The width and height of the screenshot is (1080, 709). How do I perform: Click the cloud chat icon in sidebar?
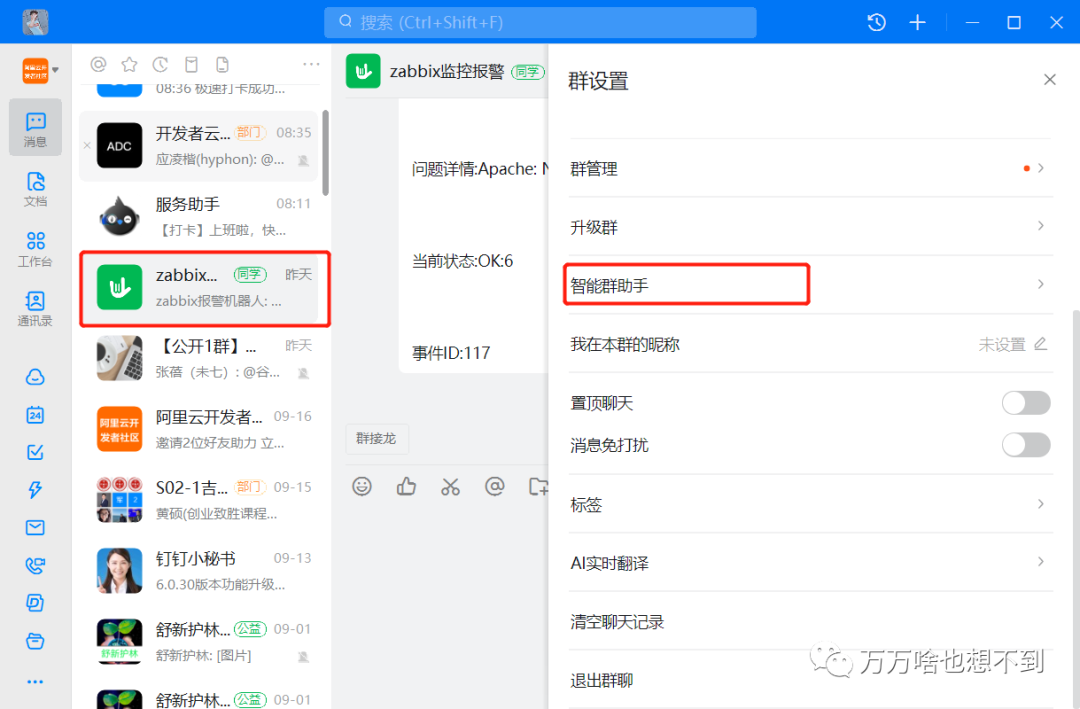point(35,377)
